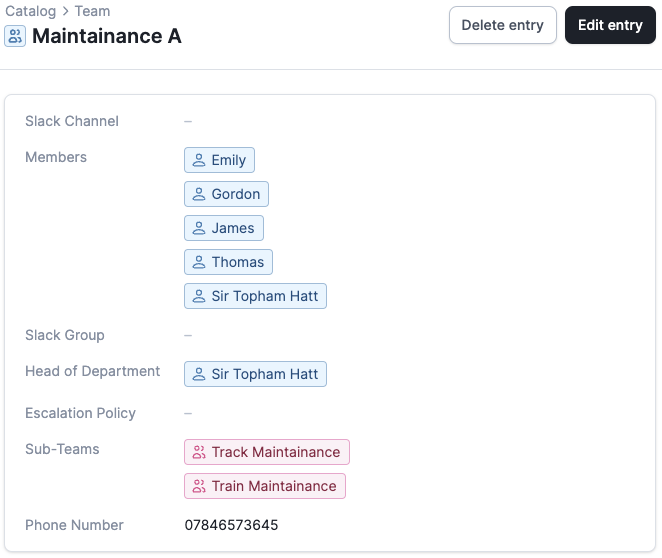Open Team breadcrumb link
This screenshot has height=558, width=662.
[92, 11]
